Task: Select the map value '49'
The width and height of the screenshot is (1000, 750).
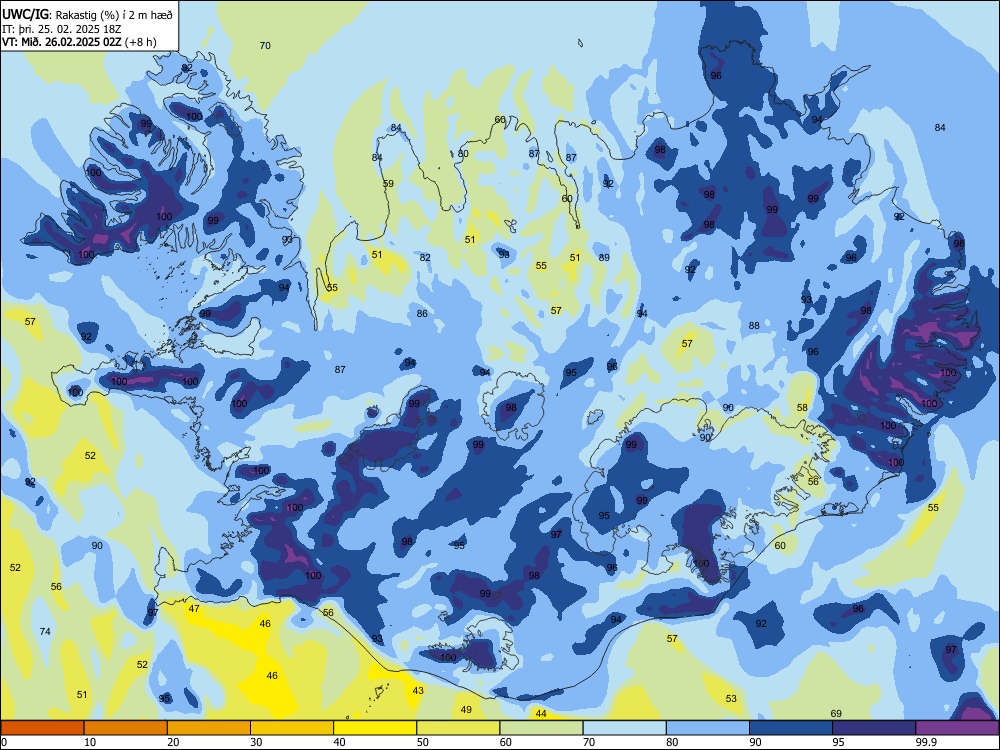Action: (x=466, y=709)
